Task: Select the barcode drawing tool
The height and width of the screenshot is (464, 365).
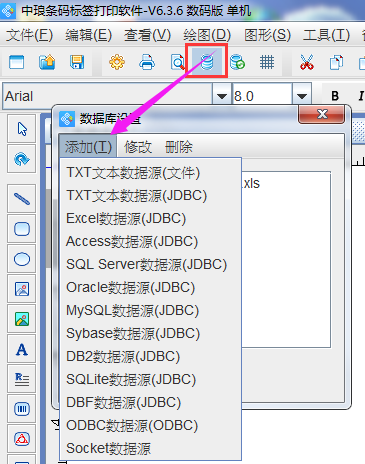Action: point(22,409)
